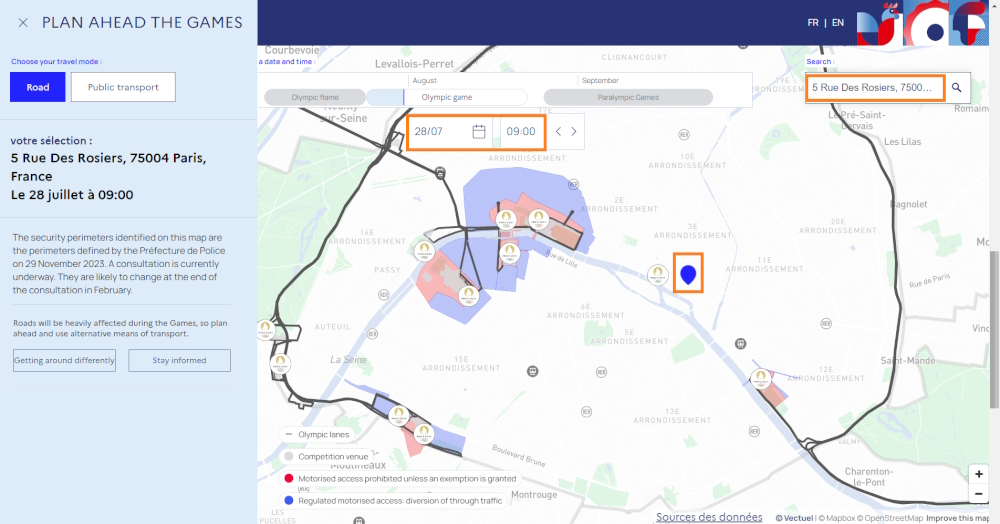This screenshot has height=524, width=1000.
Task: Click the blue location pin marker
Action: tap(688, 274)
